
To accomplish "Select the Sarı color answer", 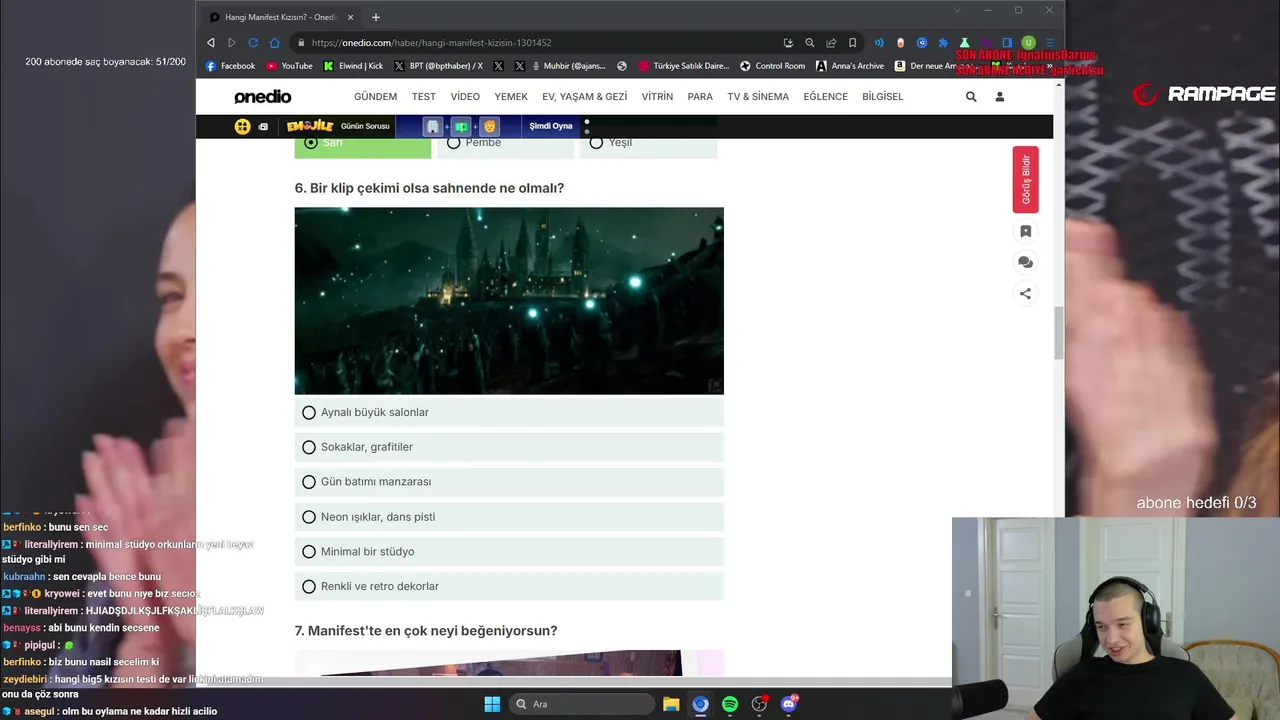I will click(363, 147).
